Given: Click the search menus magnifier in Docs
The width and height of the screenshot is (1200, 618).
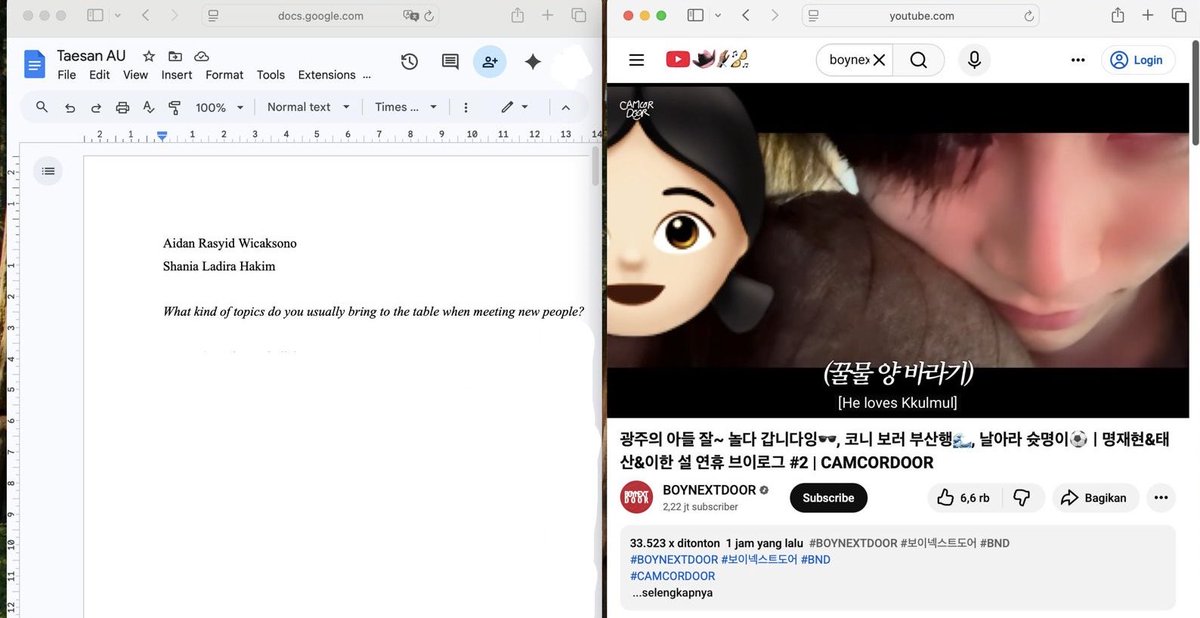Looking at the screenshot, I should coord(42,107).
